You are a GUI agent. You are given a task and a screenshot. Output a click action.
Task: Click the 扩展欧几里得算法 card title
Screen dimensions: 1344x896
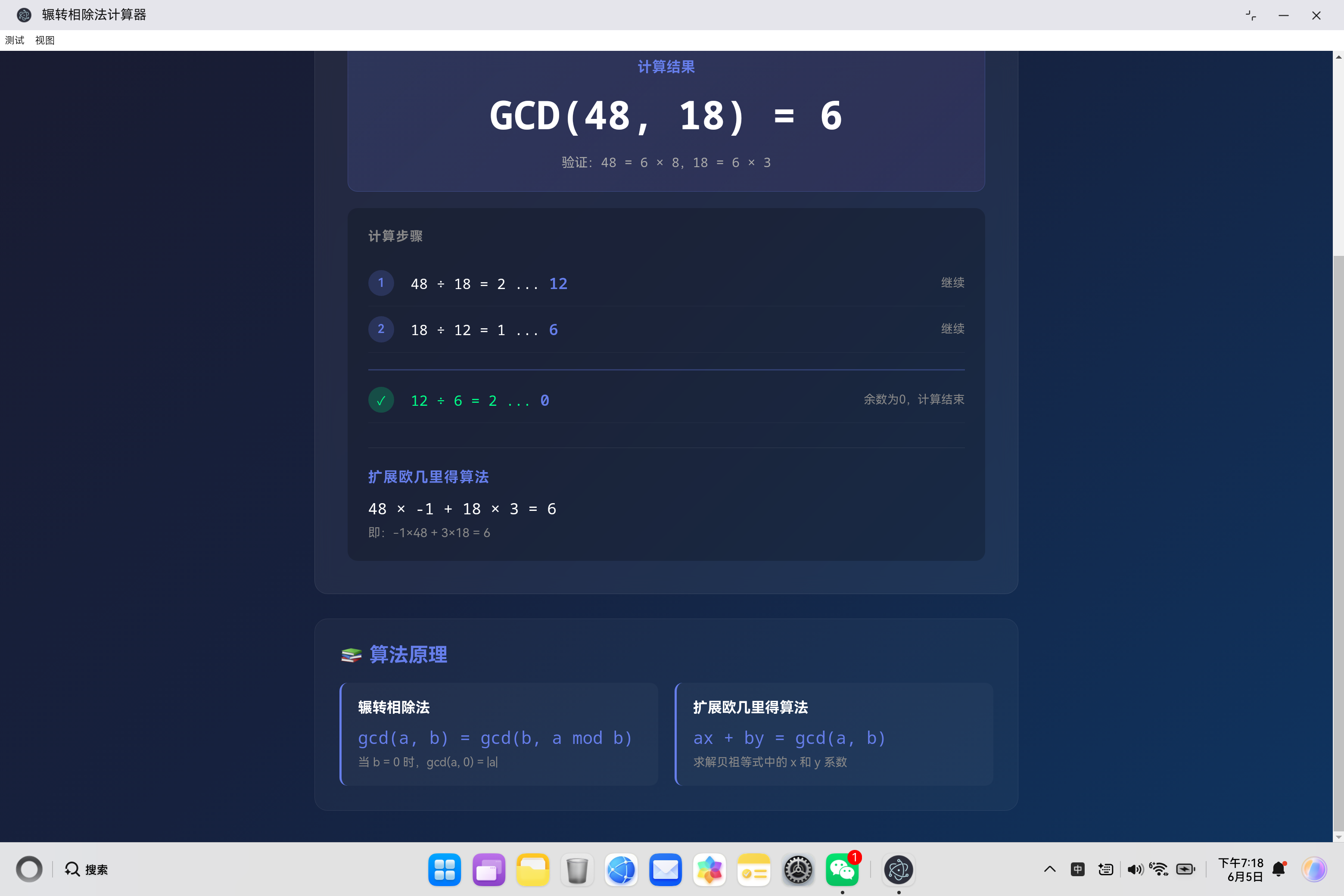point(750,707)
